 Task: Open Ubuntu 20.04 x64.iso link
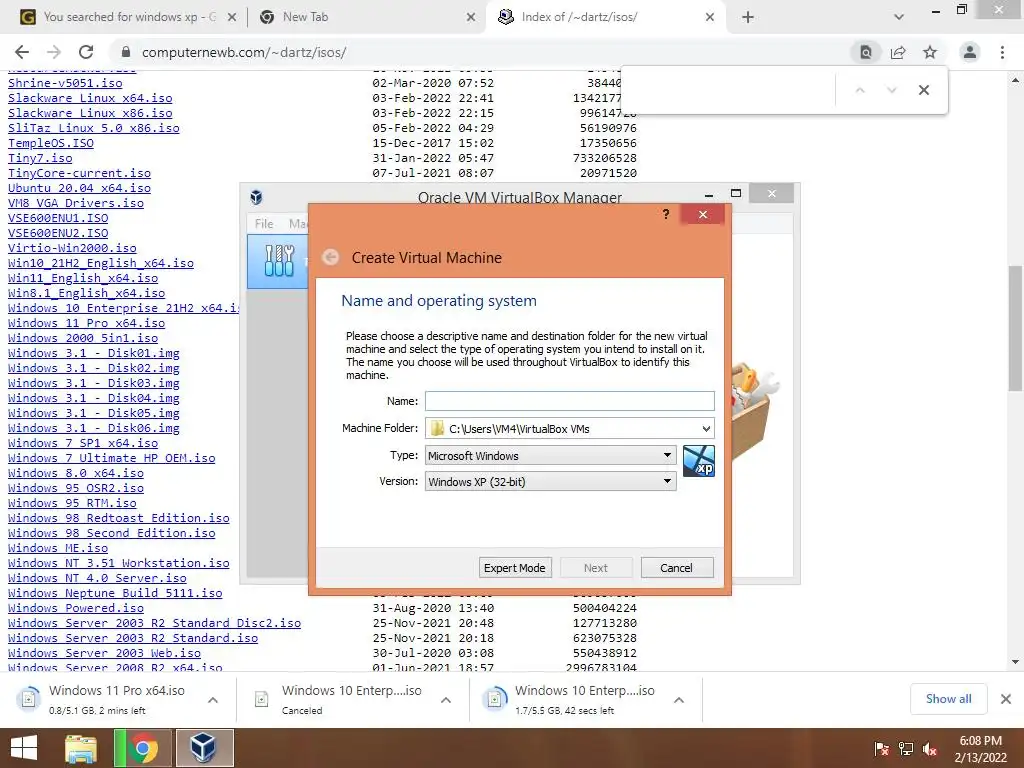point(79,188)
